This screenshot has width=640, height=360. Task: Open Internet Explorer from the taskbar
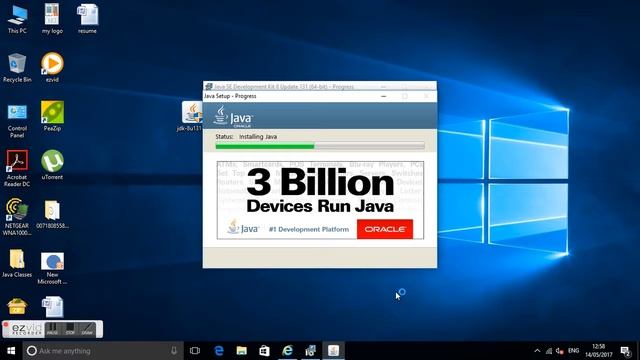click(288, 351)
